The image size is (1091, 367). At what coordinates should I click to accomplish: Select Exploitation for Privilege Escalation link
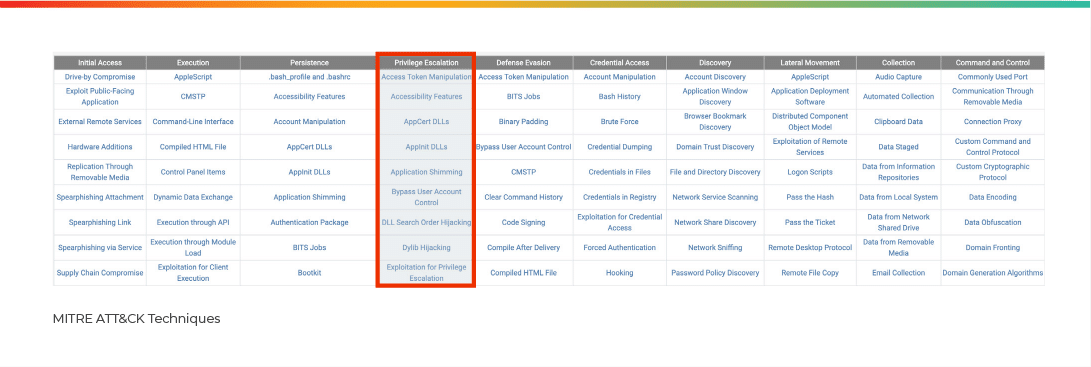tap(427, 273)
